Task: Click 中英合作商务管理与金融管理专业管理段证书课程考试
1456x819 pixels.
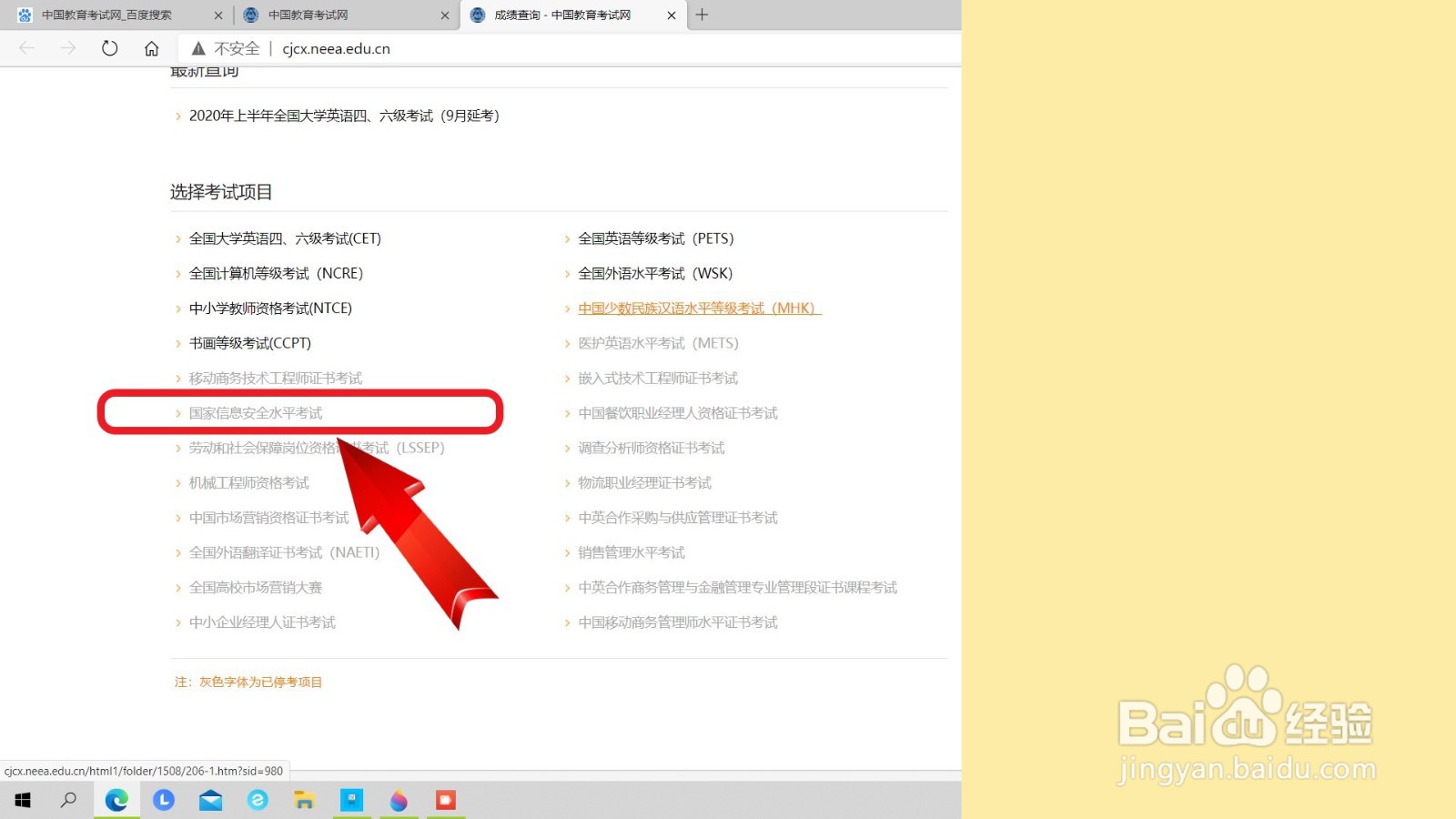Action: 738,588
